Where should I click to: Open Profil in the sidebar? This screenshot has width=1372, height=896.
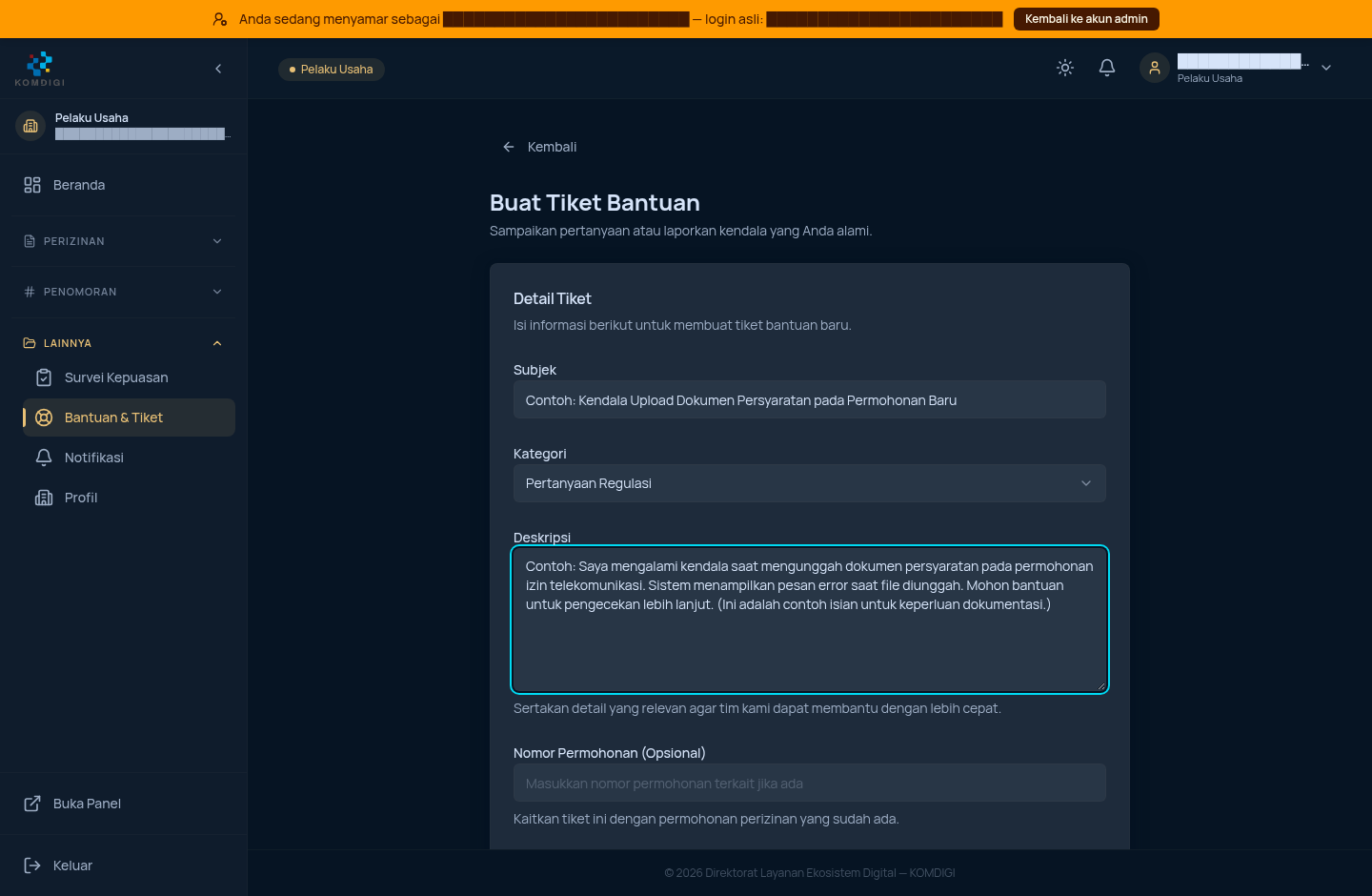tap(129, 498)
